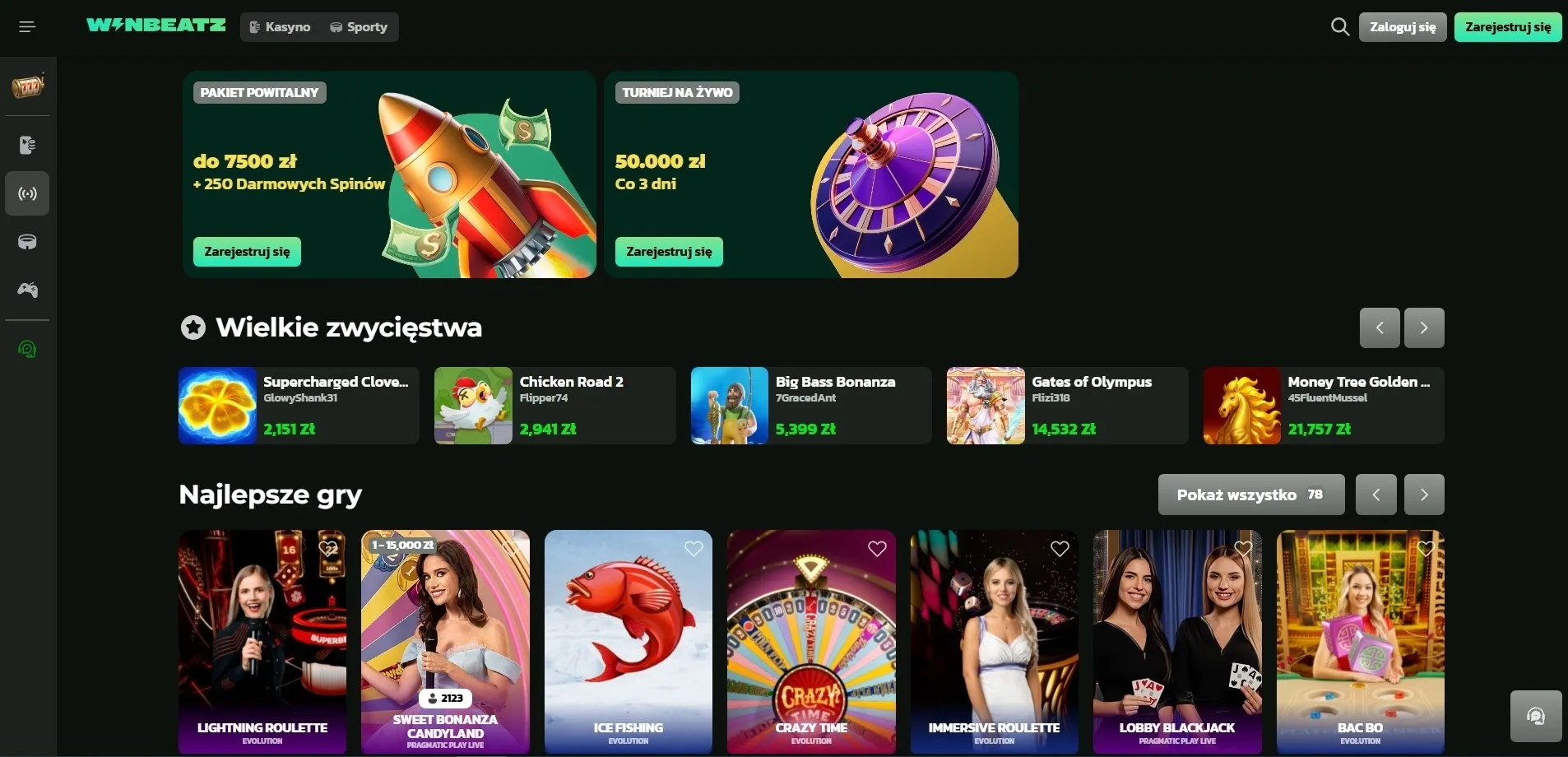
Task: Open the sports stadium sidebar icon
Action: point(27,242)
